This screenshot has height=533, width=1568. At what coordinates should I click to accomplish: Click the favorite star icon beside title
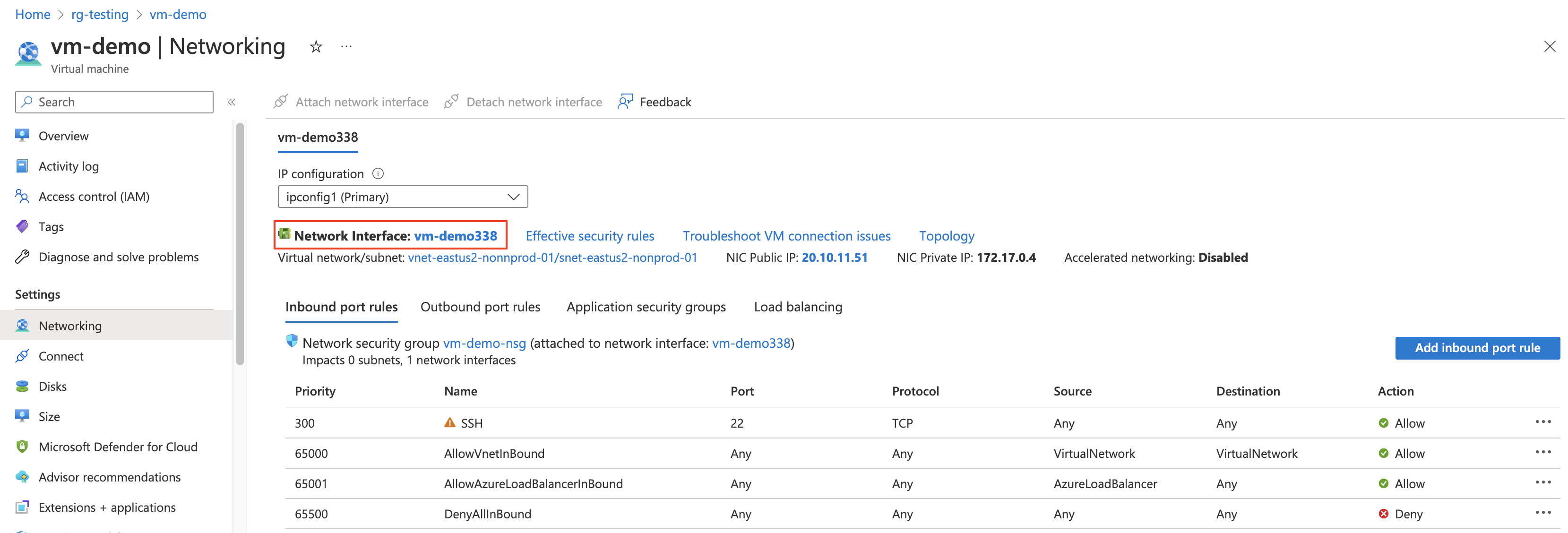click(x=315, y=47)
